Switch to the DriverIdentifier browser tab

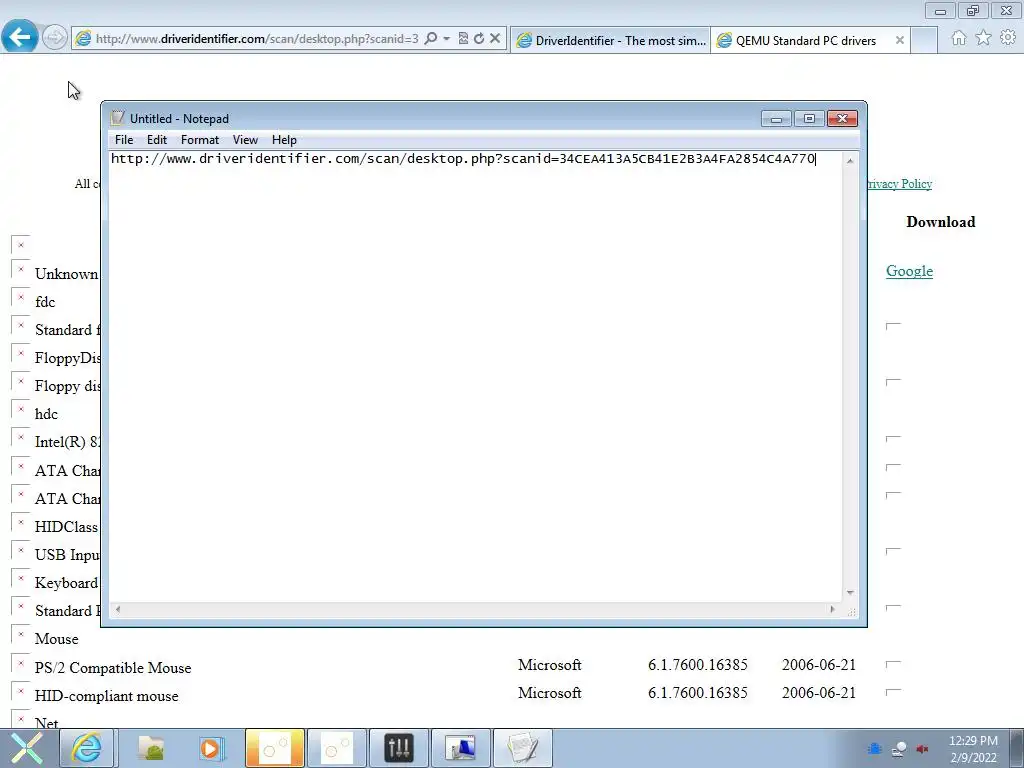click(x=610, y=40)
